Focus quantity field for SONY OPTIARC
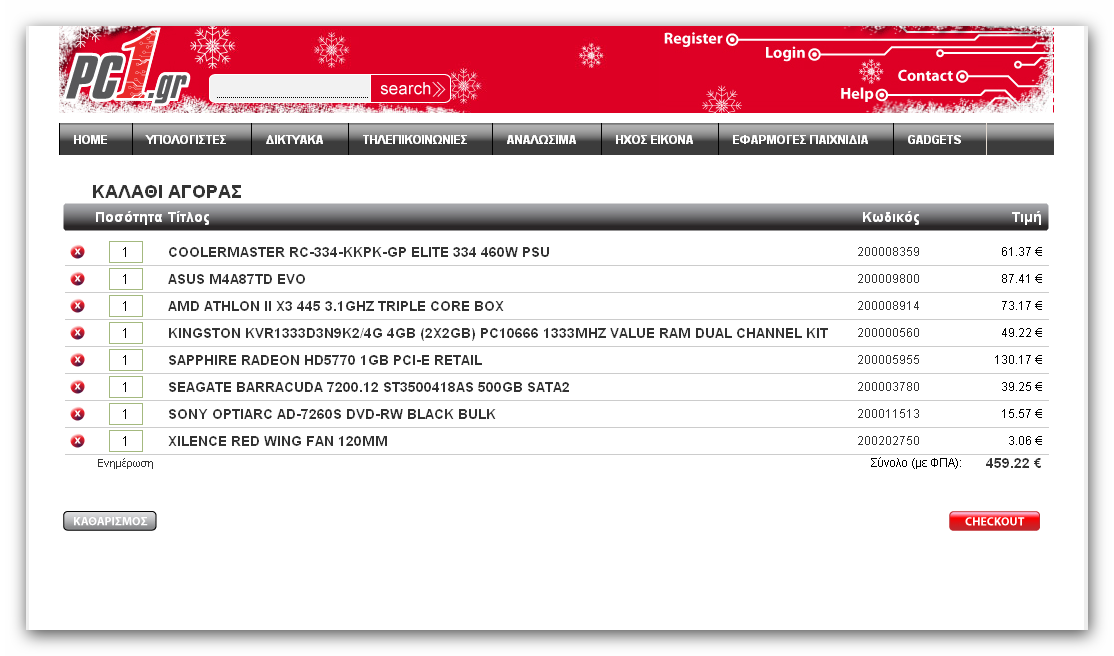 pyautogui.click(x=126, y=414)
